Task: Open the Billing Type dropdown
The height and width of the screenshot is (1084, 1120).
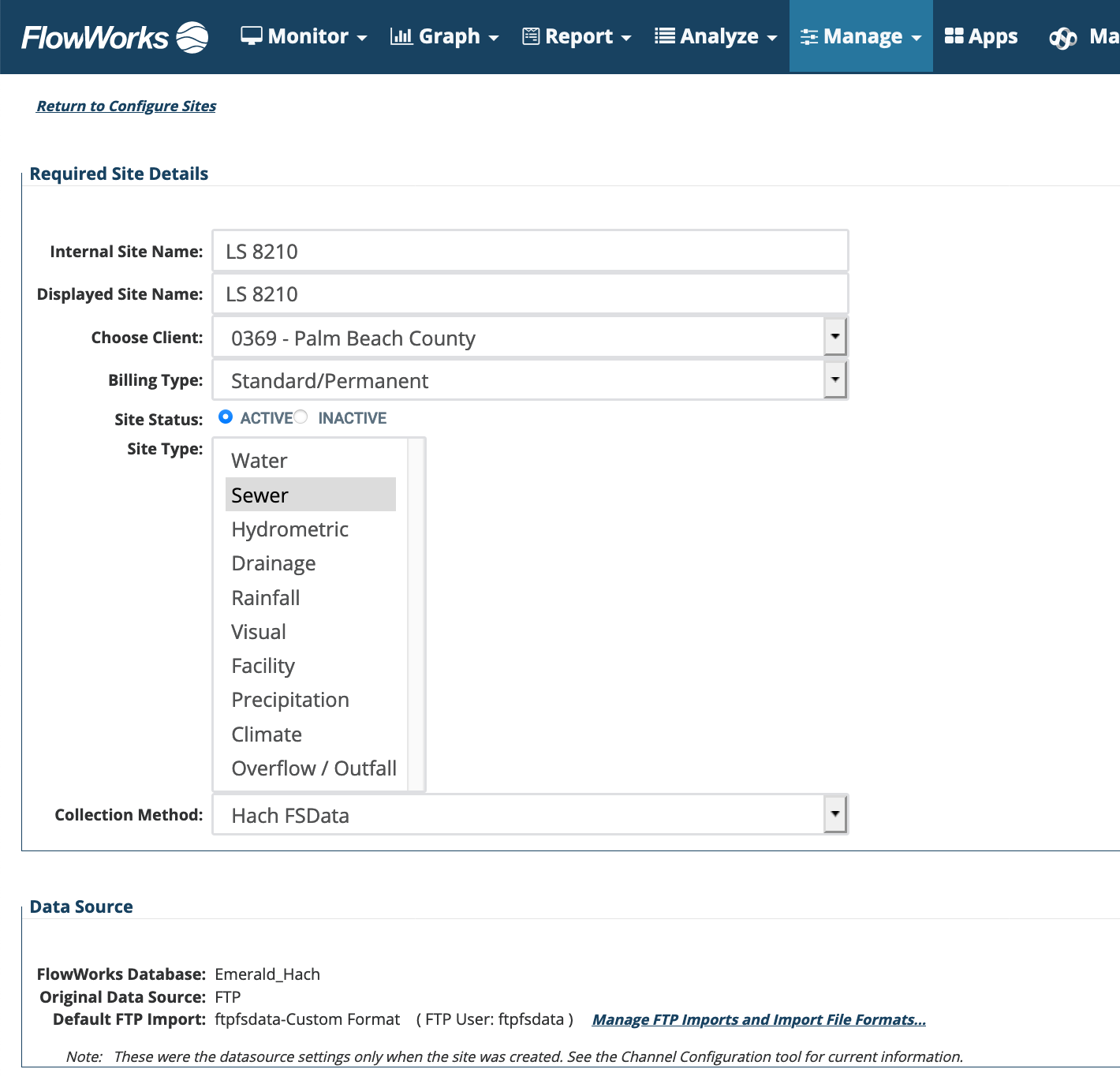Action: tap(530, 380)
